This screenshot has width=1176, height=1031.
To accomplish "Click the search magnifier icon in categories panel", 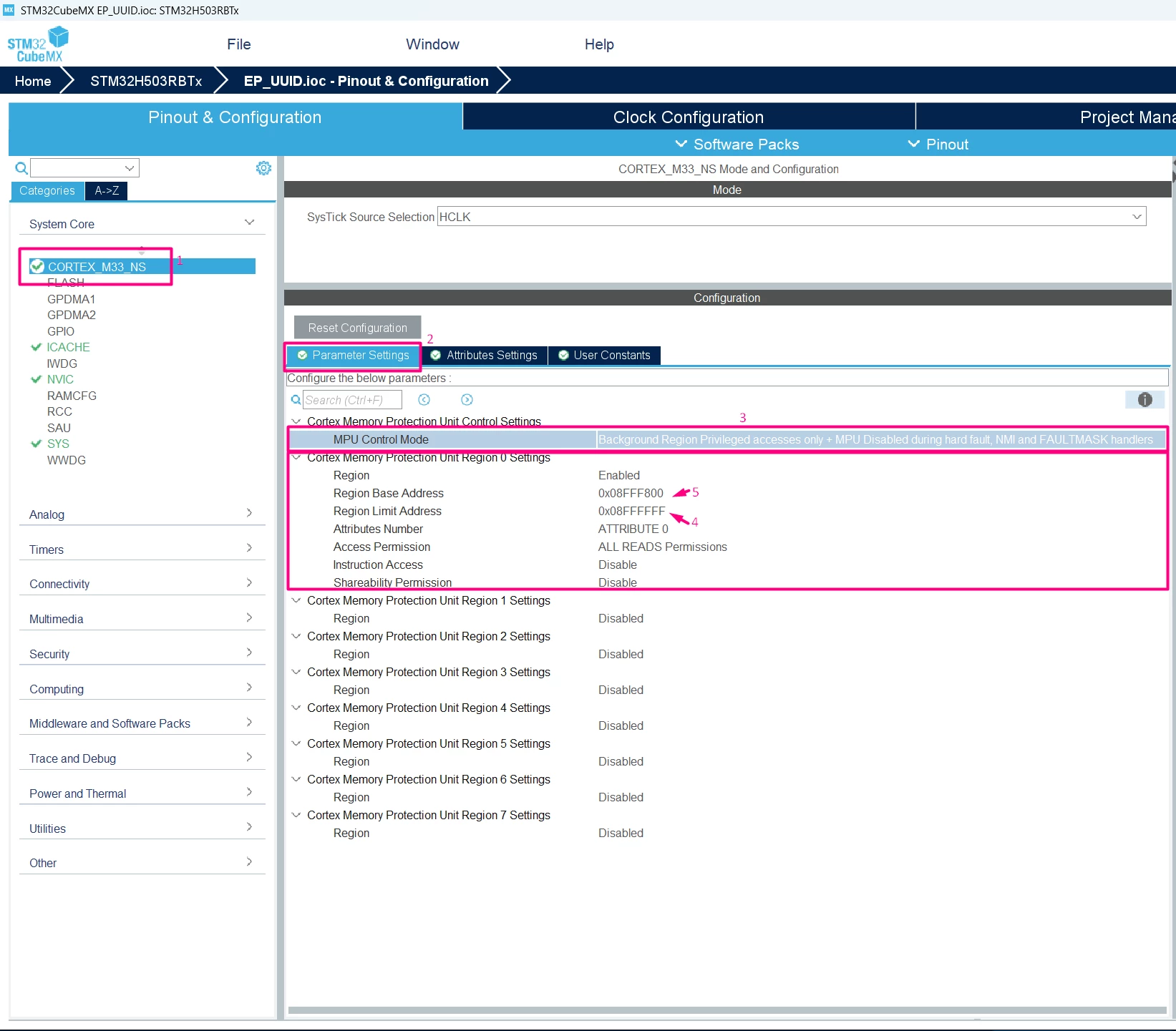I will click(x=21, y=168).
